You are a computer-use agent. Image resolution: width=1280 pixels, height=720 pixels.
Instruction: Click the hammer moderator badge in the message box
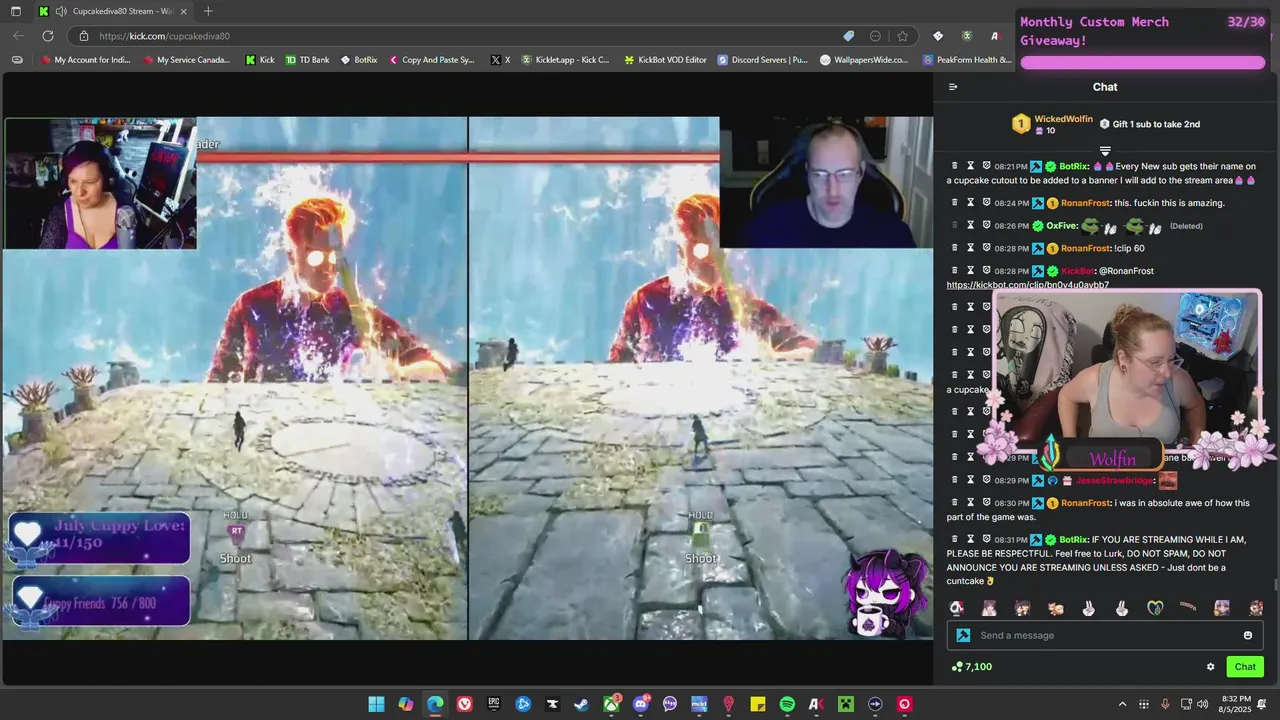963,635
